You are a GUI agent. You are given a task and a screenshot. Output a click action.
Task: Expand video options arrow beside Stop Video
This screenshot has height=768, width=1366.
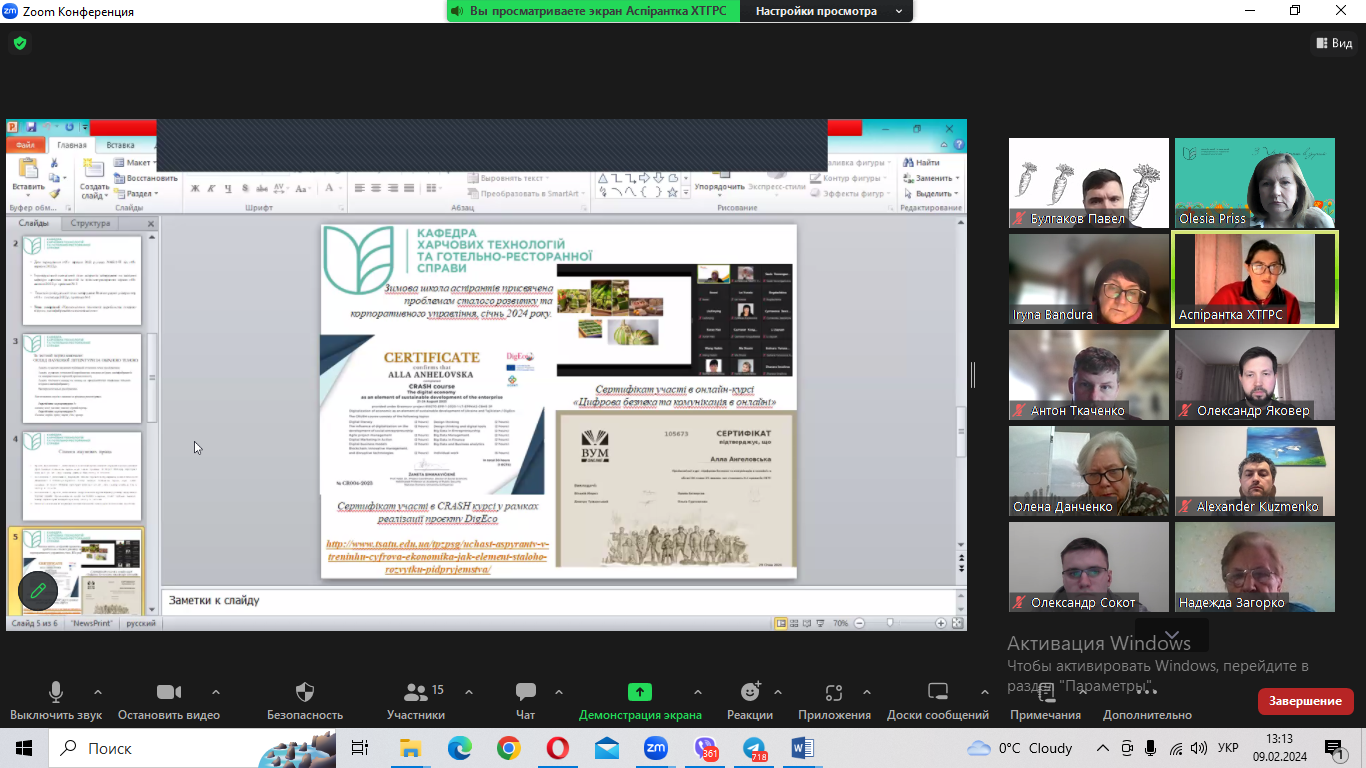[x=216, y=691]
